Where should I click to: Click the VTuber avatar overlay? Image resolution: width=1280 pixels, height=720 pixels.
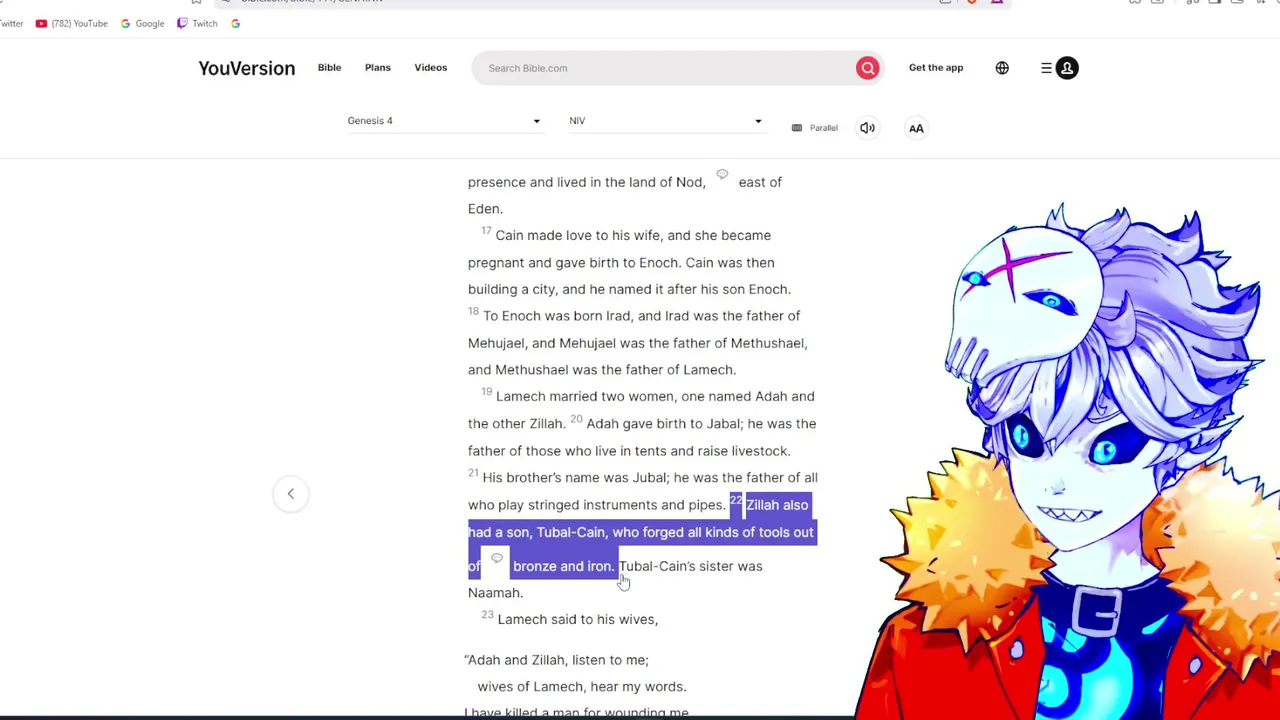1070,460
